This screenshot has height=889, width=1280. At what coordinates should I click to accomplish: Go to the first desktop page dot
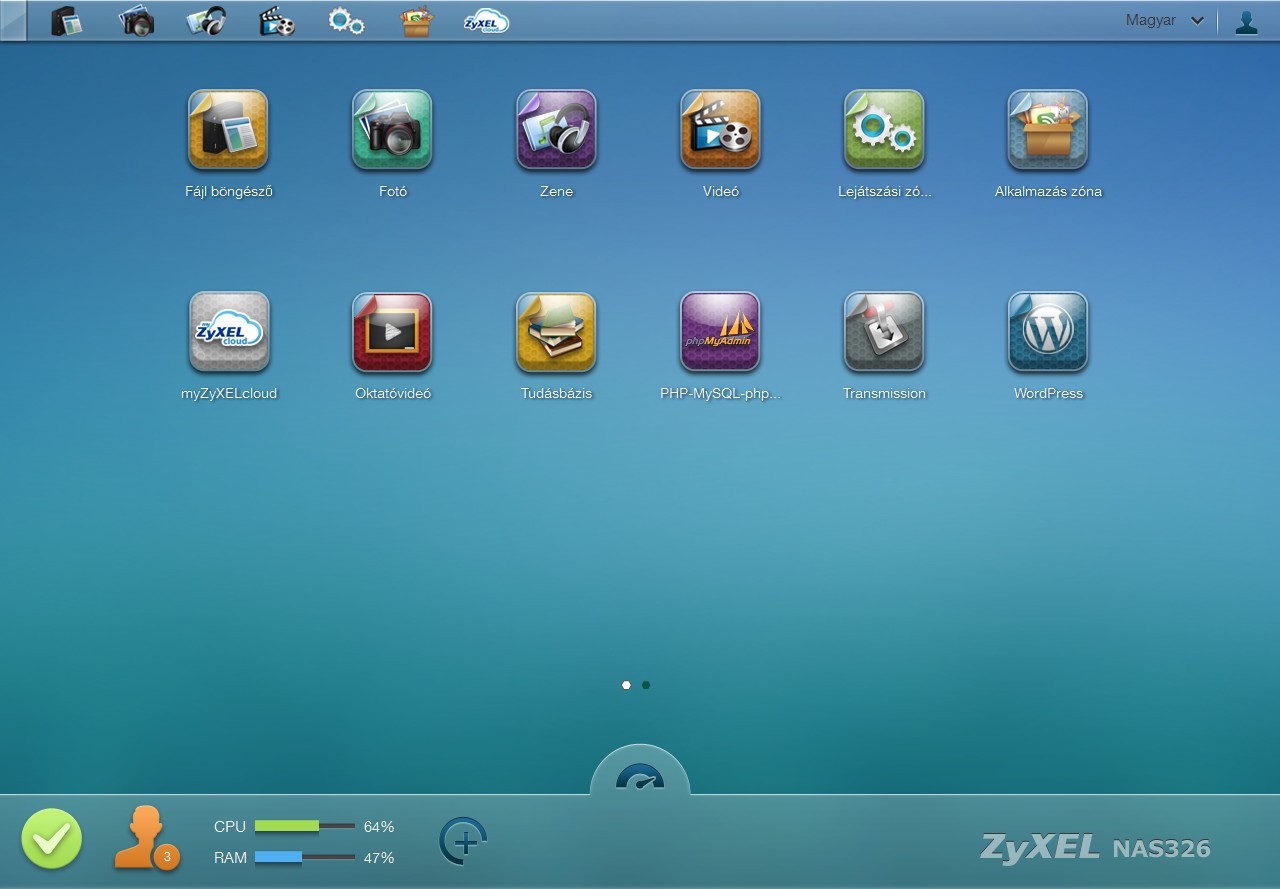pos(626,685)
